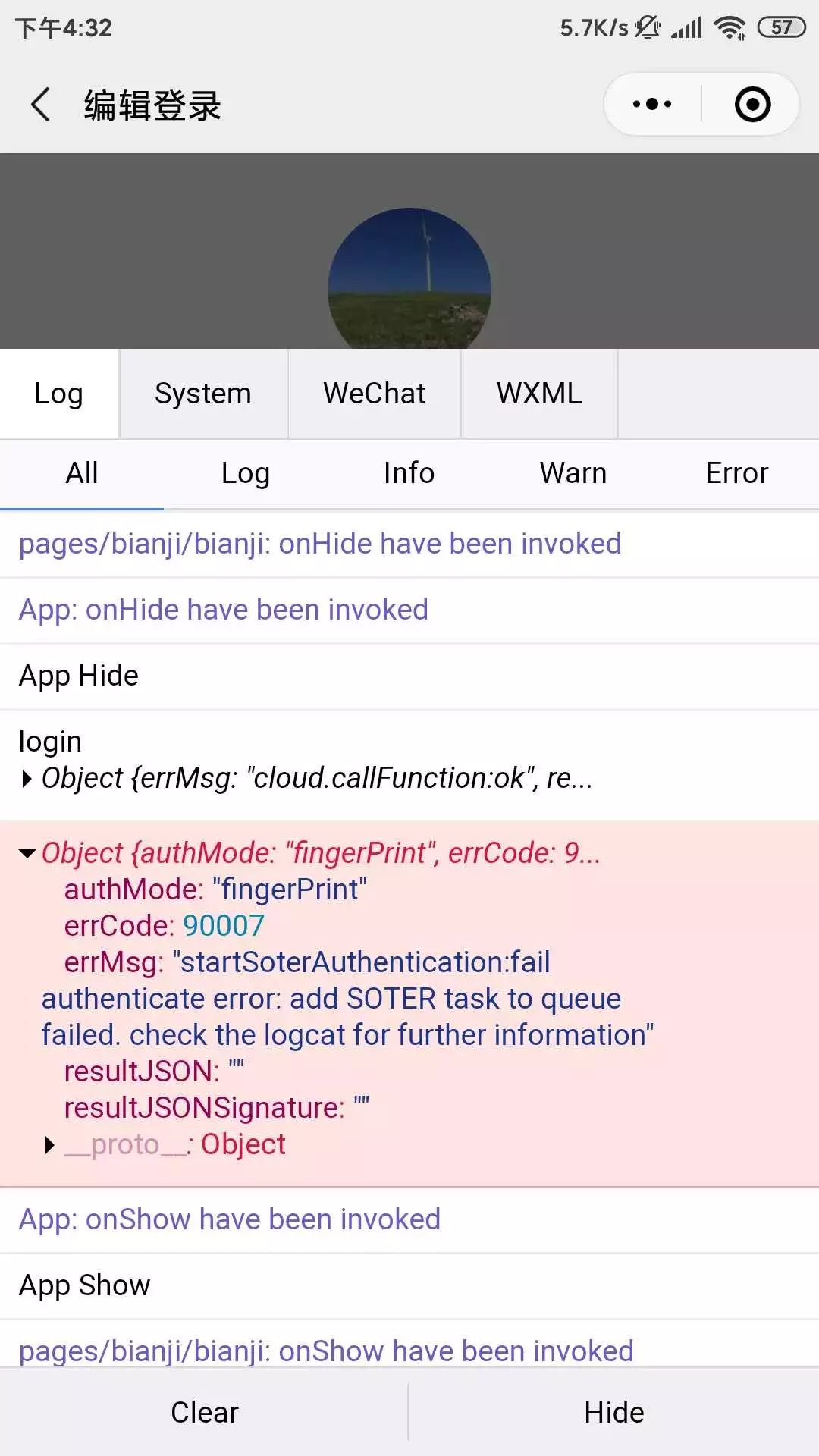This screenshot has width=819, height=1456.
Task: Switch to the top-level Log panel tab
Action: (x=59, y=394)
